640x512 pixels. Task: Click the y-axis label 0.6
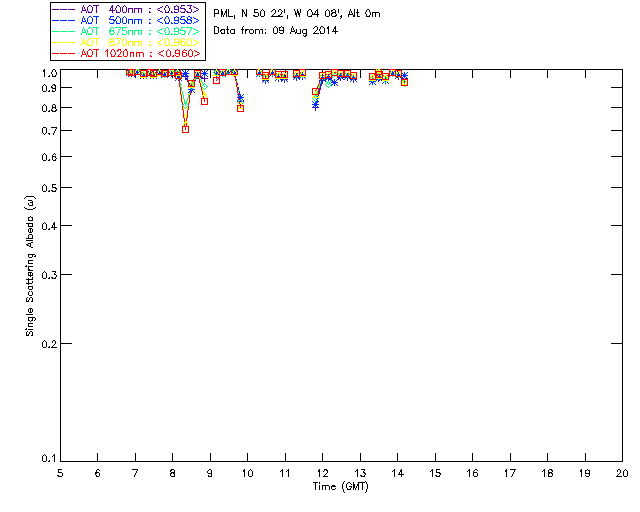49,157
